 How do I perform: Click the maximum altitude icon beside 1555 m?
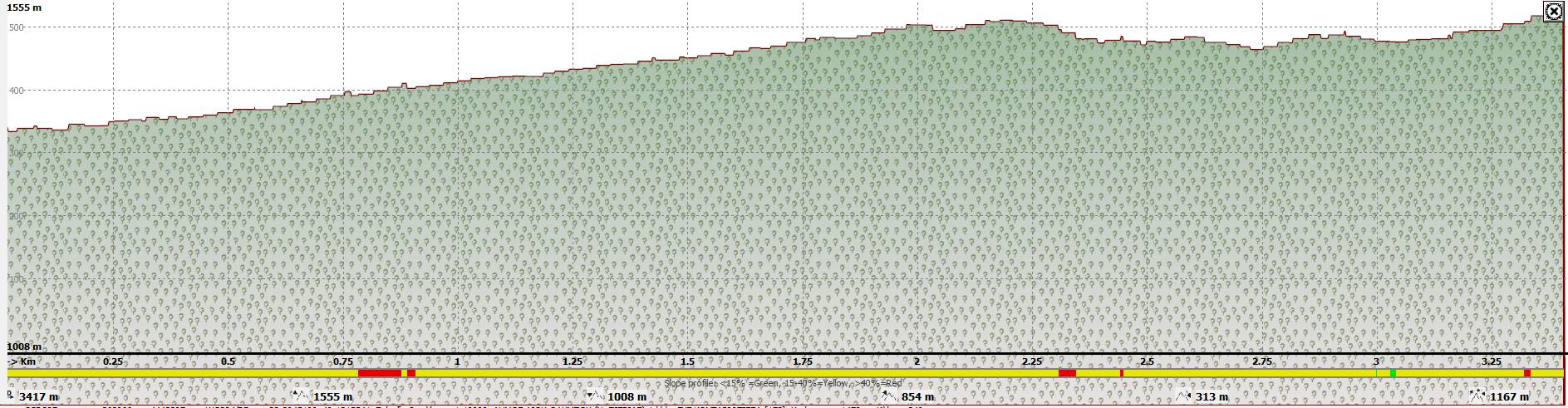(x=301, y=396)
